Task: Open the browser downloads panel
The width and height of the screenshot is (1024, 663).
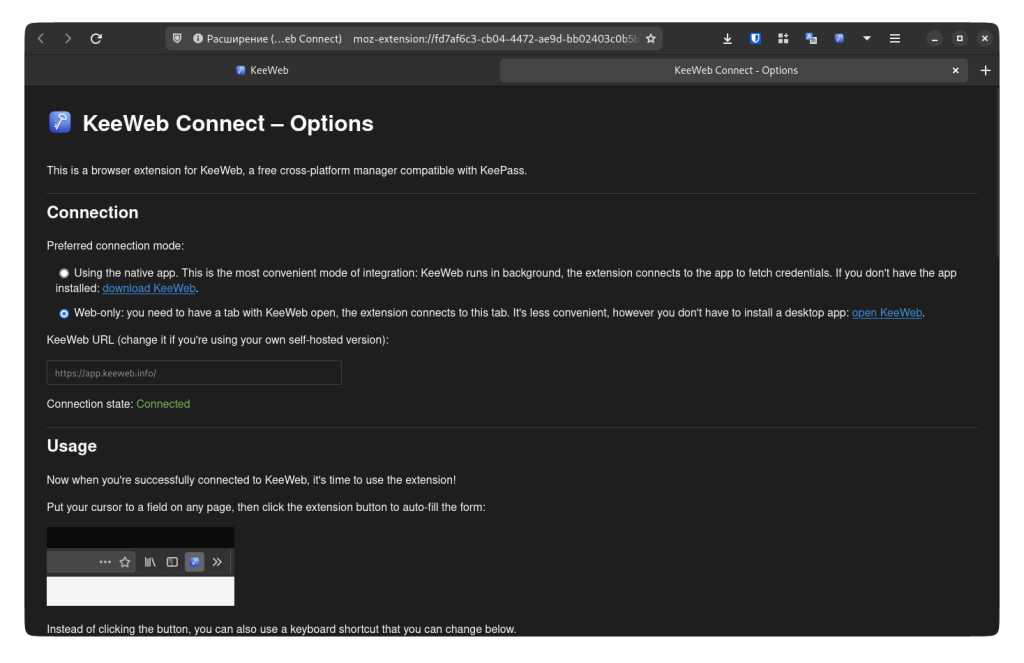Action: tap(728, 39)
